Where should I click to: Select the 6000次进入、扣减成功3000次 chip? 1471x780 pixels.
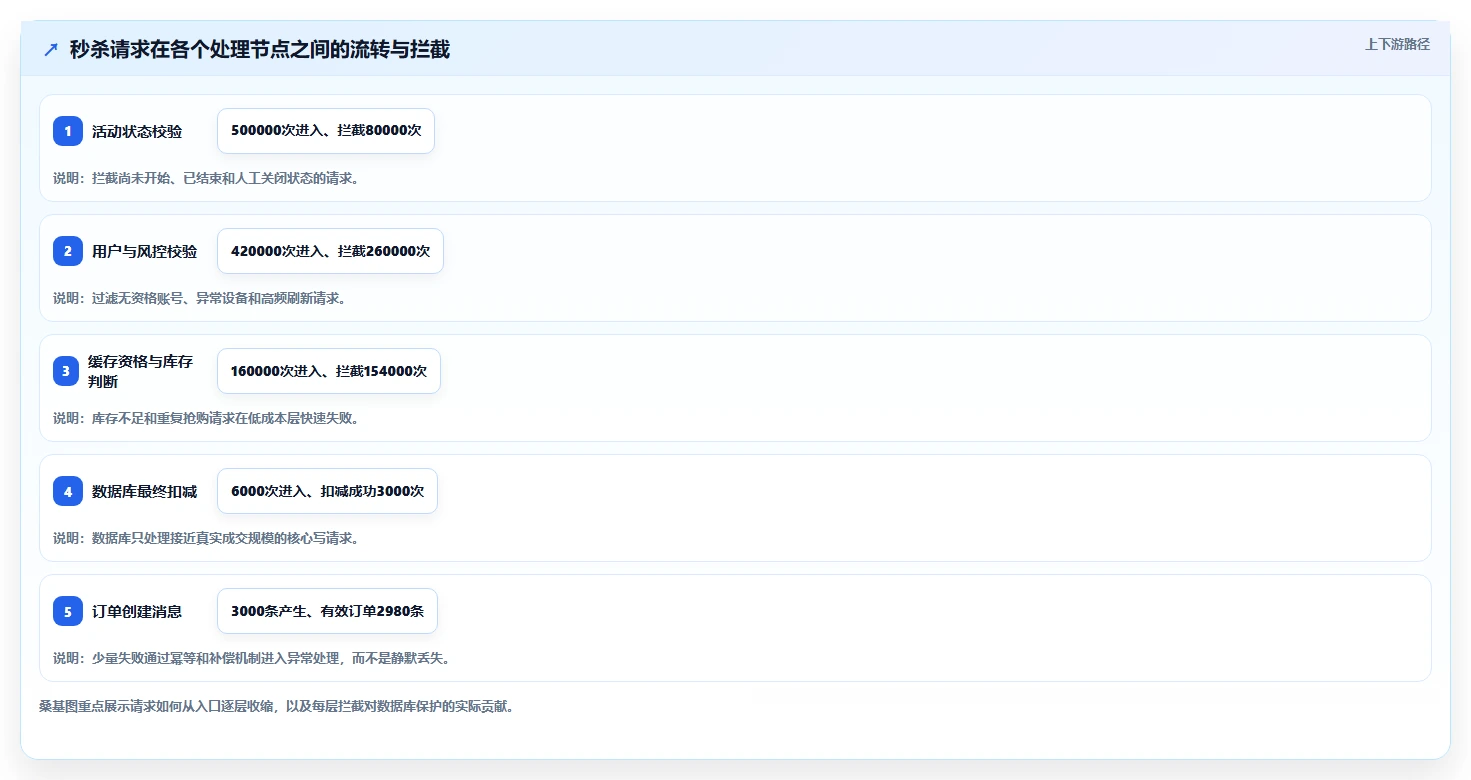(327, 491)
